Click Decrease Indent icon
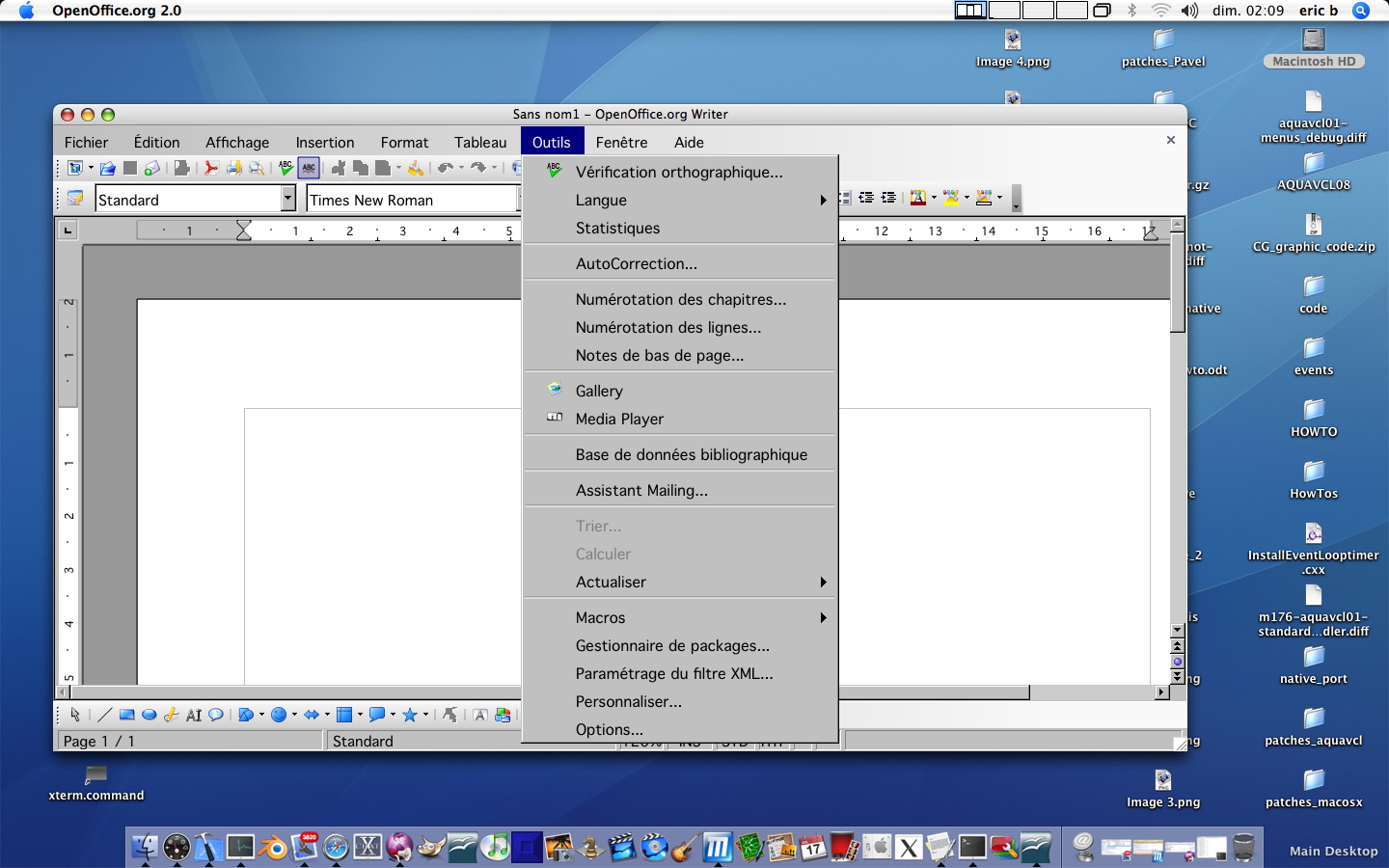 (866, 198)
